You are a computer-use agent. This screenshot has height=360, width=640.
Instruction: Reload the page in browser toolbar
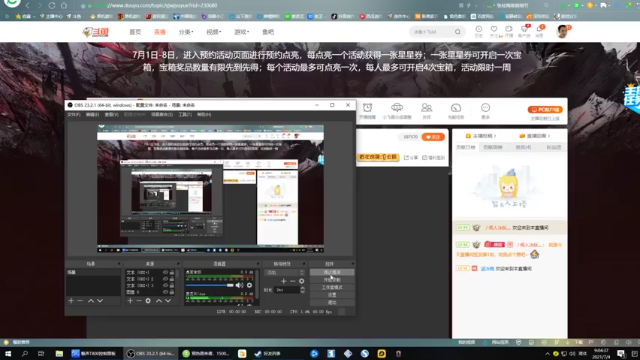pyautogui.click(x=52, y=5)
